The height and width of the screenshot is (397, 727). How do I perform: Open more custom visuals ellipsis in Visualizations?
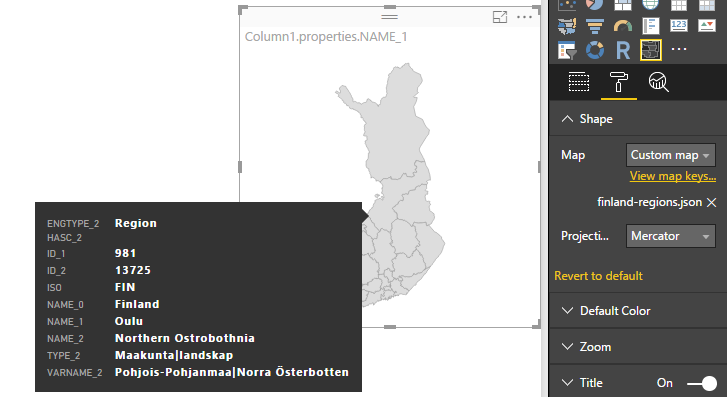pyautogui.click(x=679, y=49)
